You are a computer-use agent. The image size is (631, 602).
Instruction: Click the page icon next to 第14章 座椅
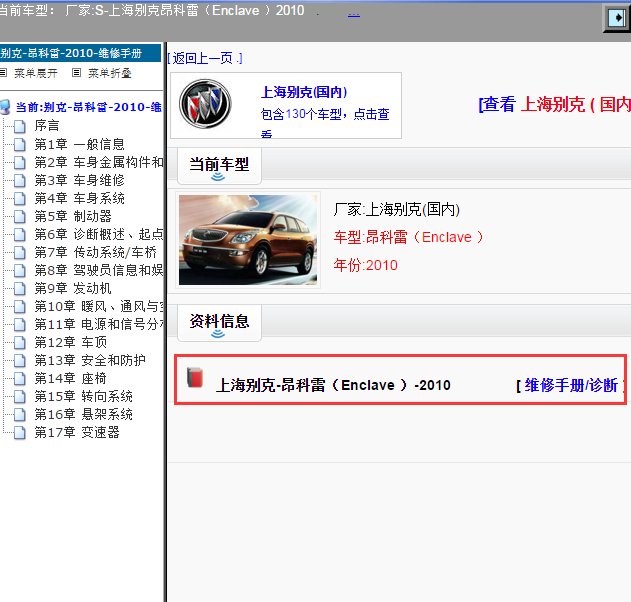coord(20,379)
